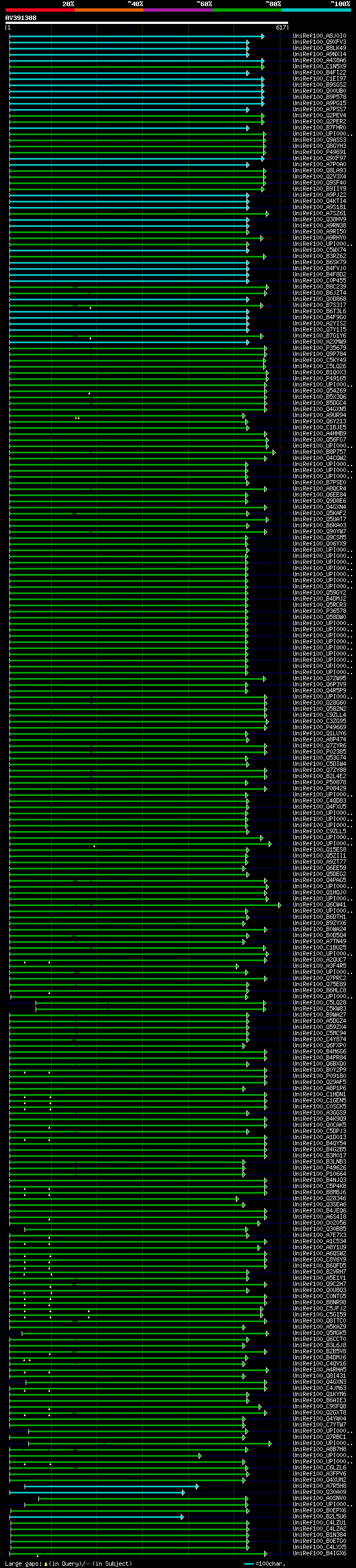
Task: Click the UniRef100_A7P0A0 label
Action: pos(319,165)
